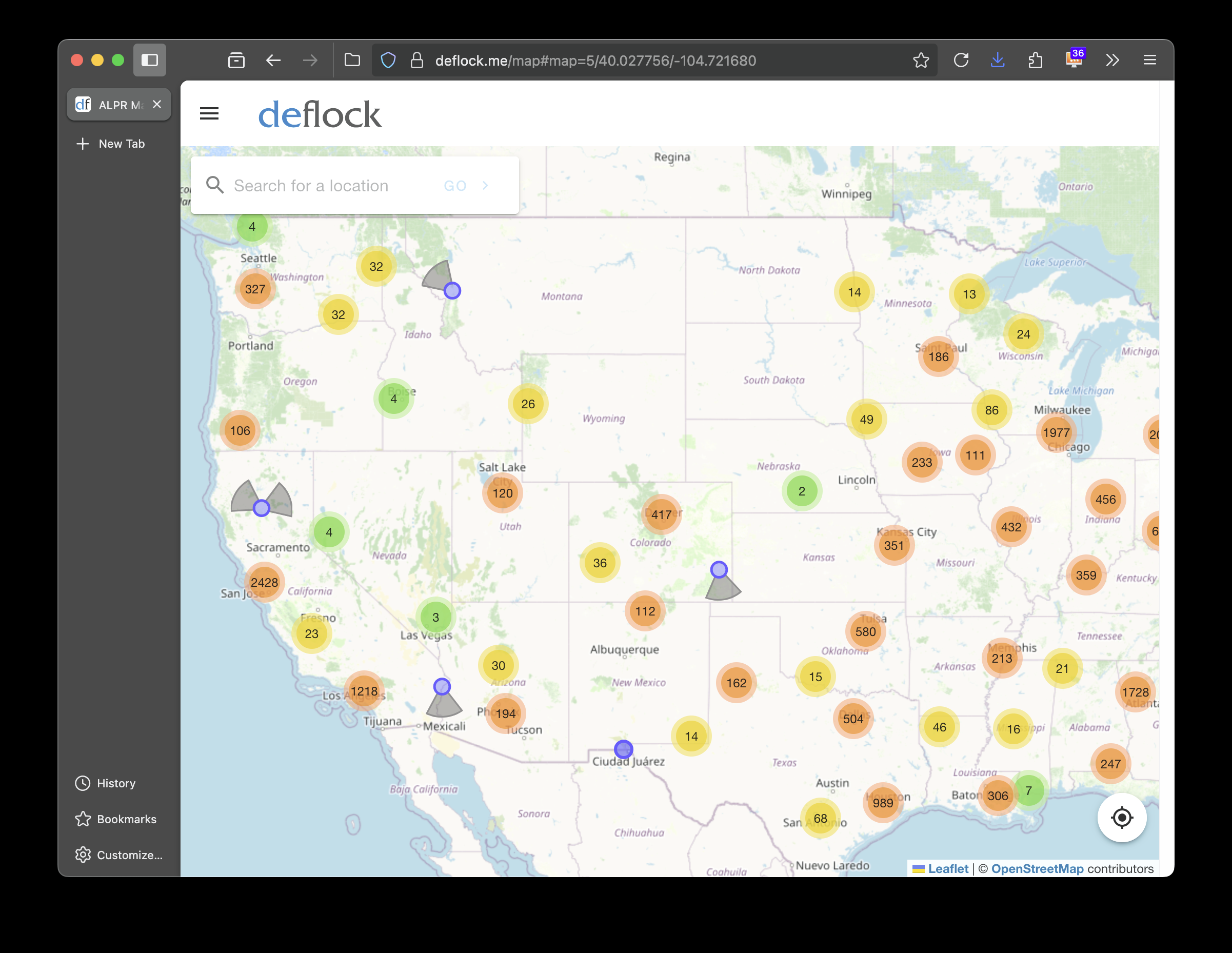Close the ALPR Map tab
Image resolution: width=1232 pixels, height=953 pixels.
click(x=157, y=105)
